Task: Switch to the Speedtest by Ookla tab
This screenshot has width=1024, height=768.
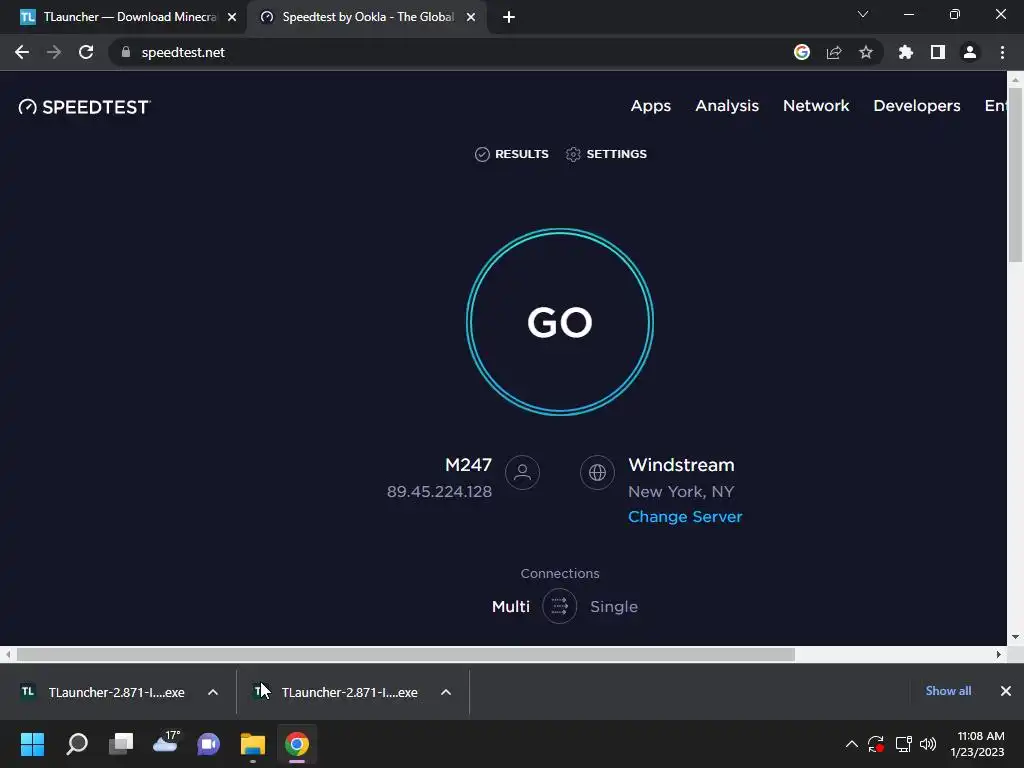Action: pyautogui.click(x=367, y=17)
